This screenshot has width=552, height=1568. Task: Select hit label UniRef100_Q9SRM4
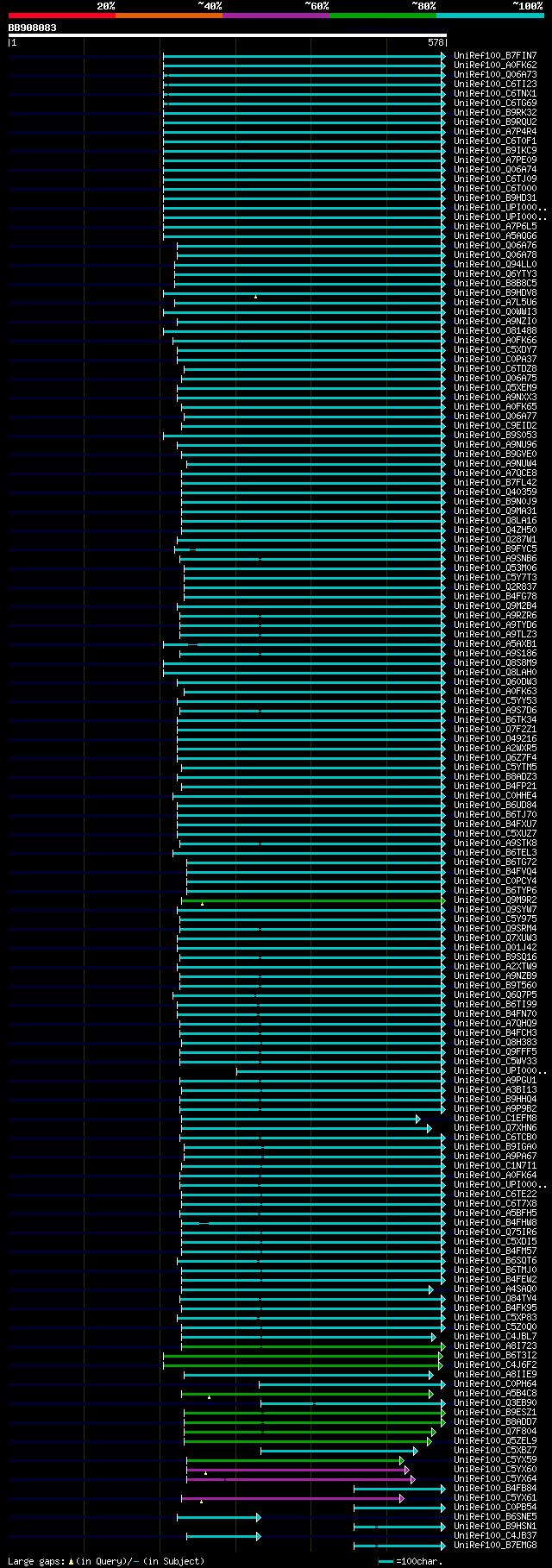pos(495,929)
